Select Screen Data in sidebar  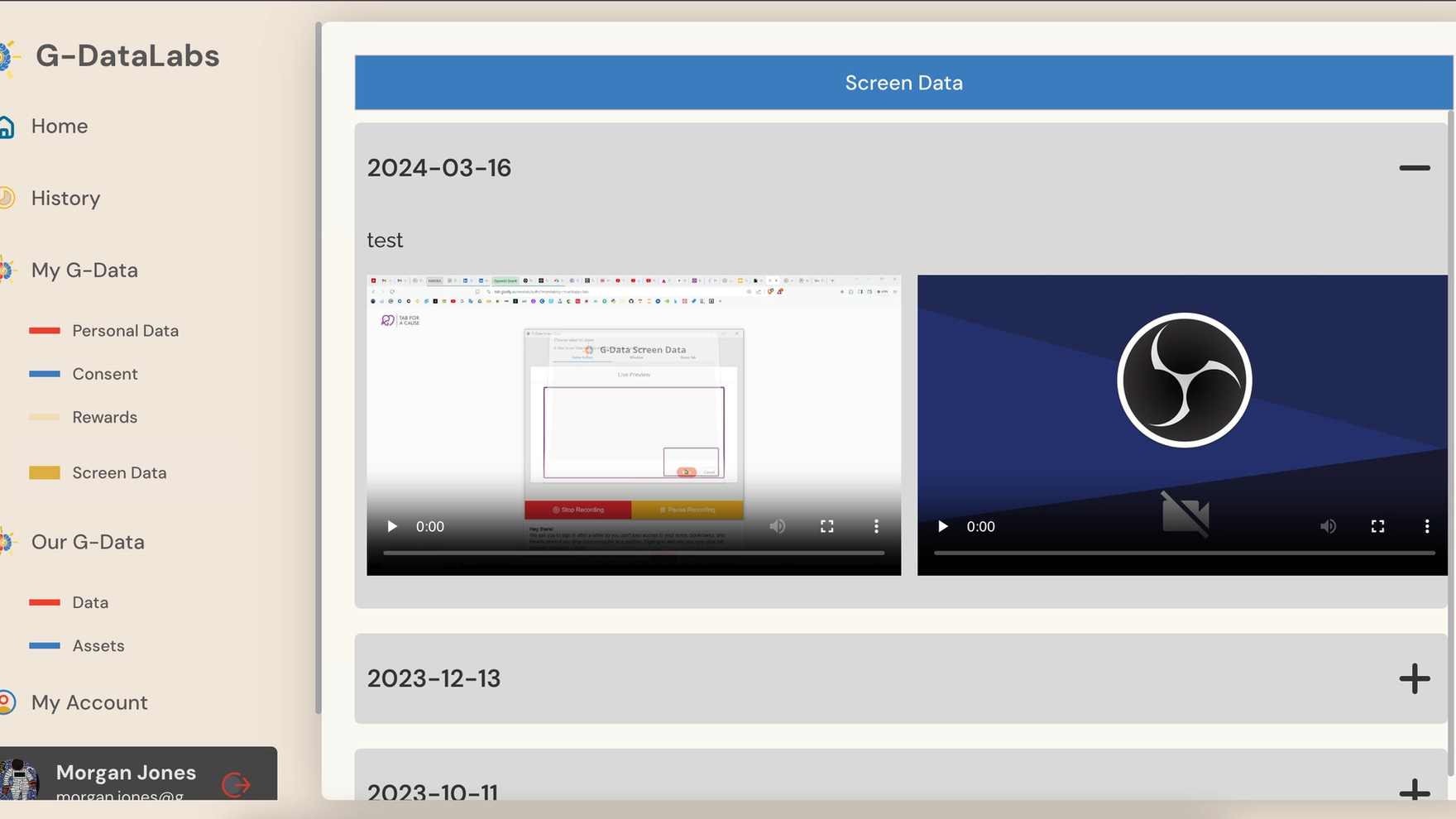[119, 472]
